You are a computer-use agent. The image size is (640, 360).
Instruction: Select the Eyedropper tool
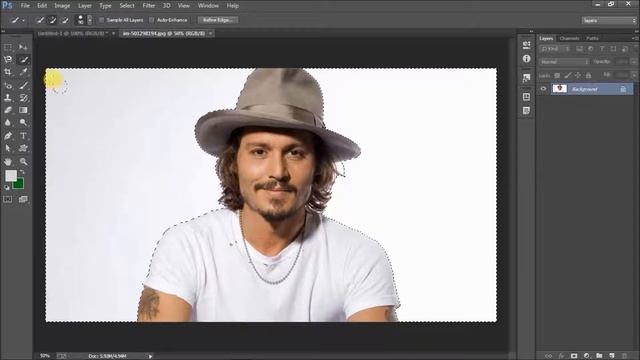click(23, 72)
